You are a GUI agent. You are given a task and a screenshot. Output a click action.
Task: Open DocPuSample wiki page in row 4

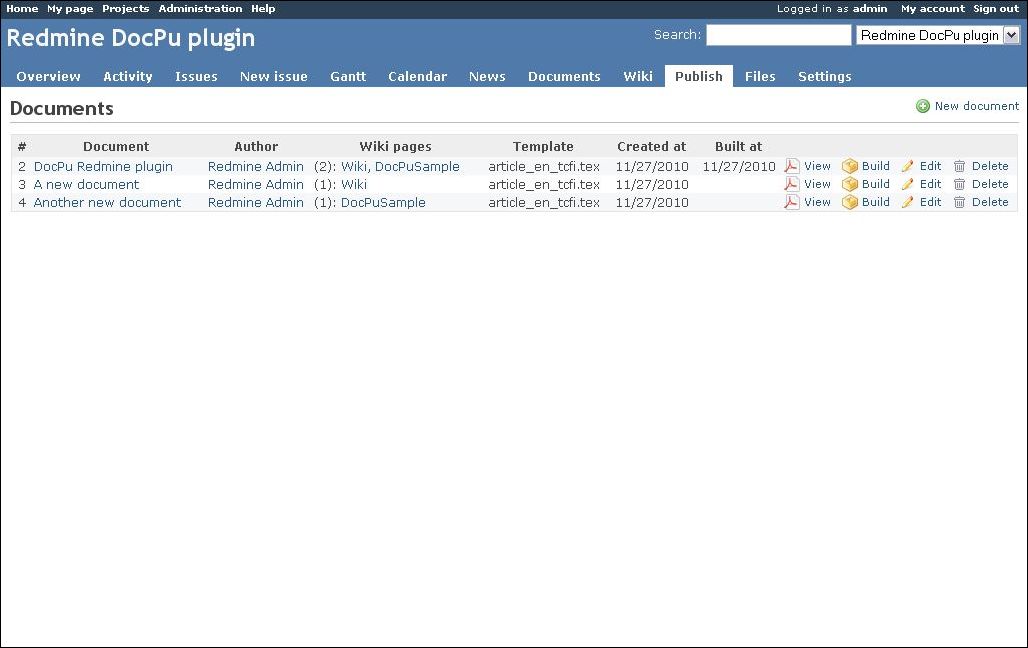click(384, 203)
